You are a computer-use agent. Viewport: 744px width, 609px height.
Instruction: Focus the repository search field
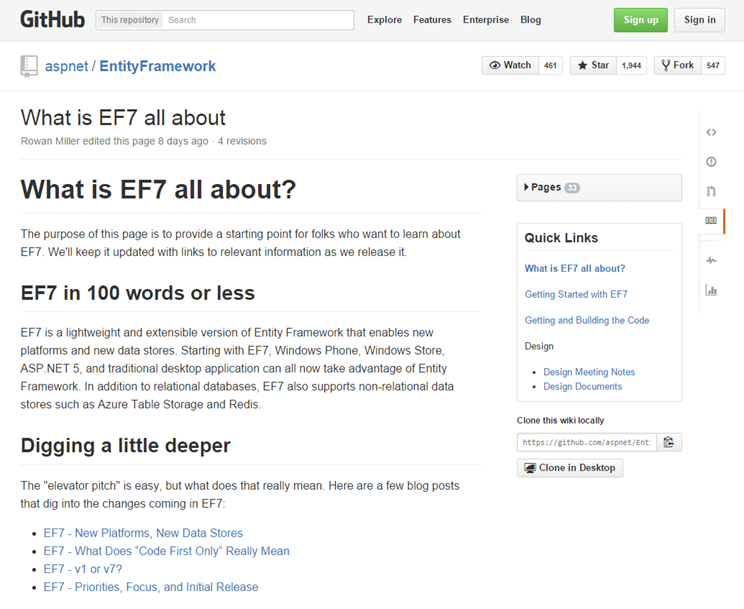pyautogui.click(x=259, y=20)
